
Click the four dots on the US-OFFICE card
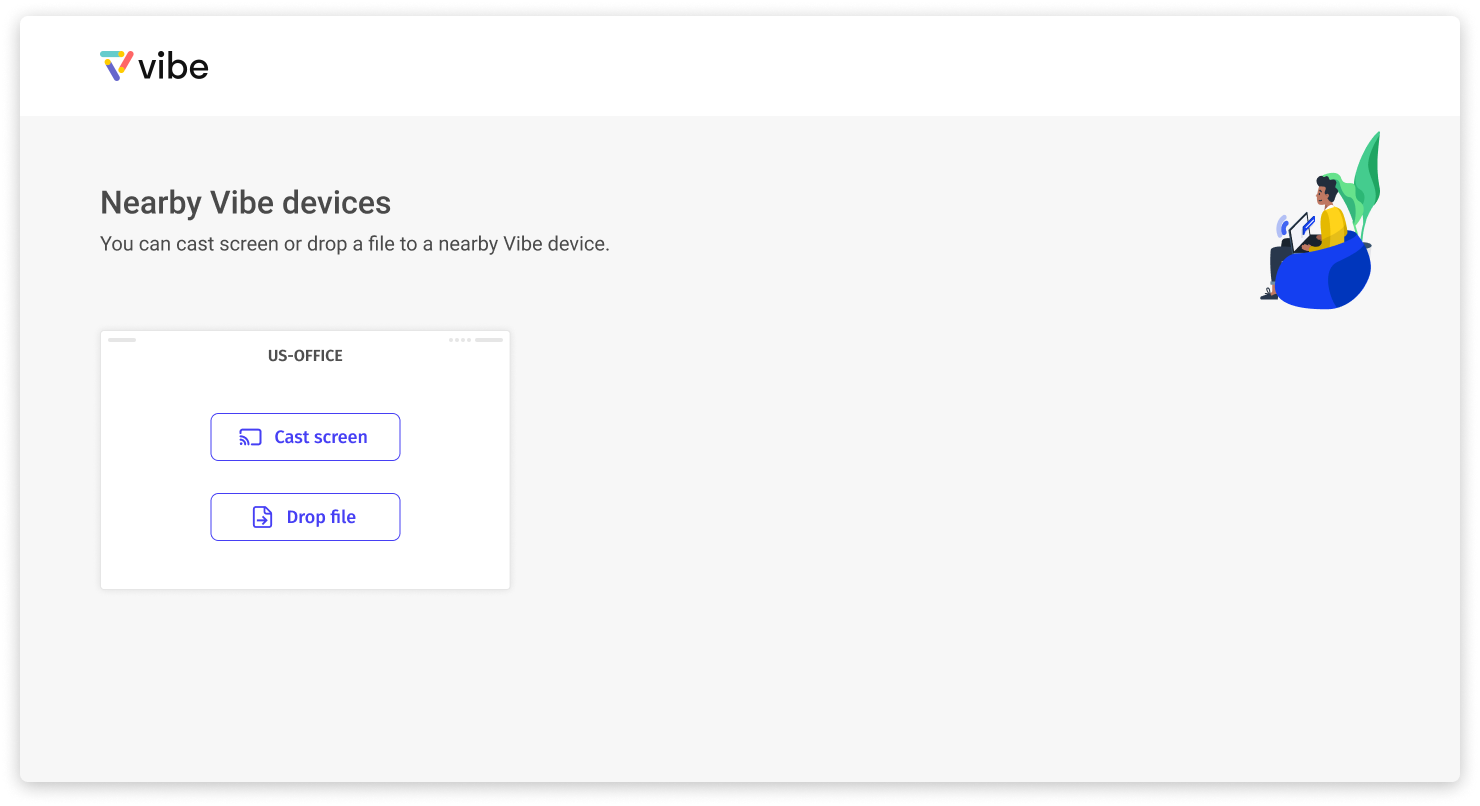pyautogui.click(x=459, y=340)
